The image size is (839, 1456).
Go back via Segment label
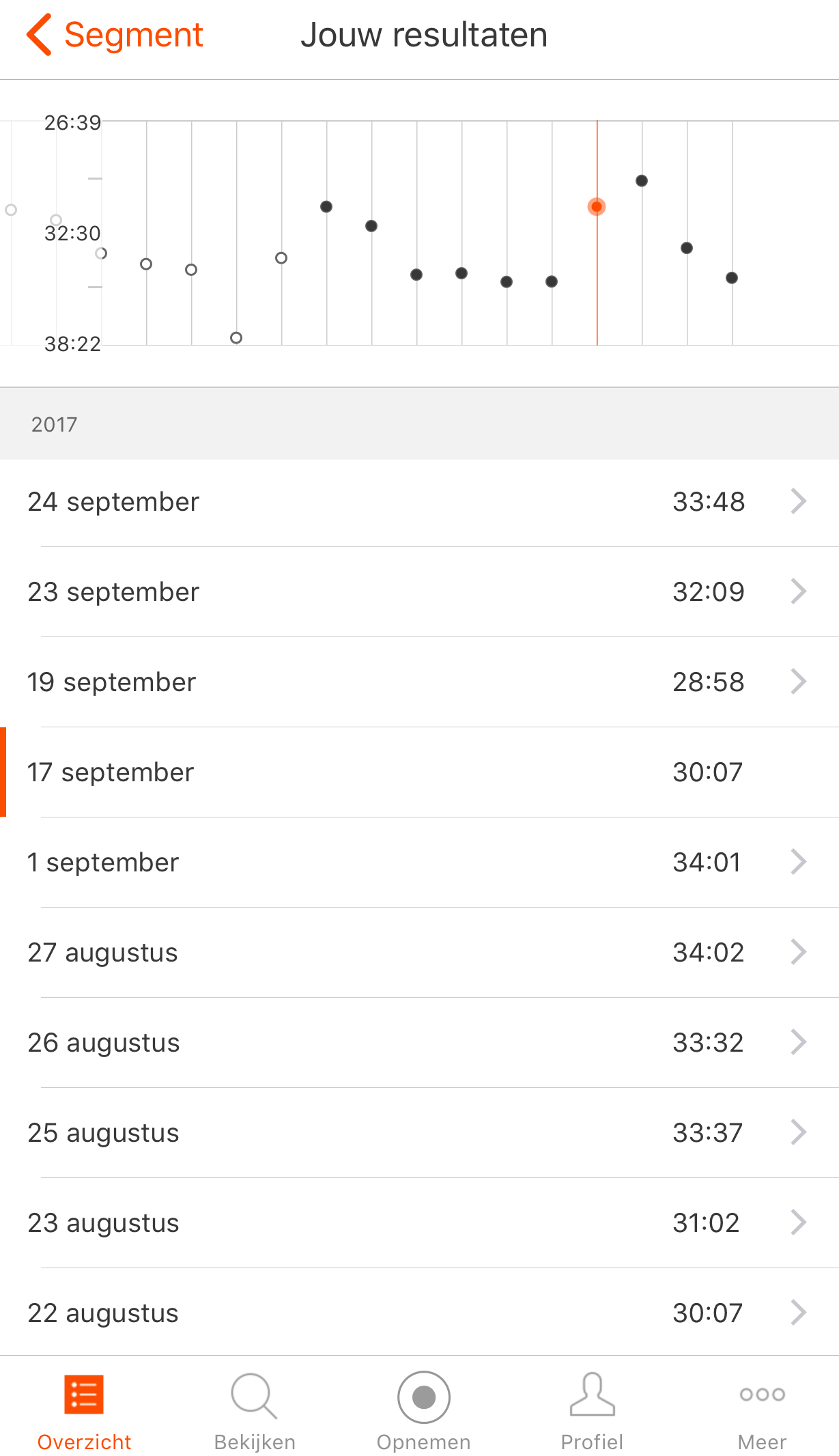pos(134,35)
